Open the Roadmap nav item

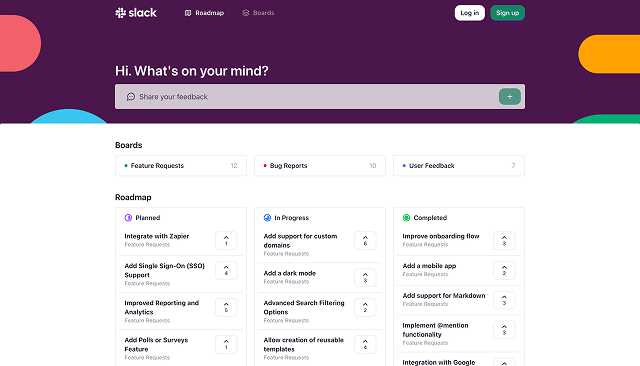click(204, 13)
